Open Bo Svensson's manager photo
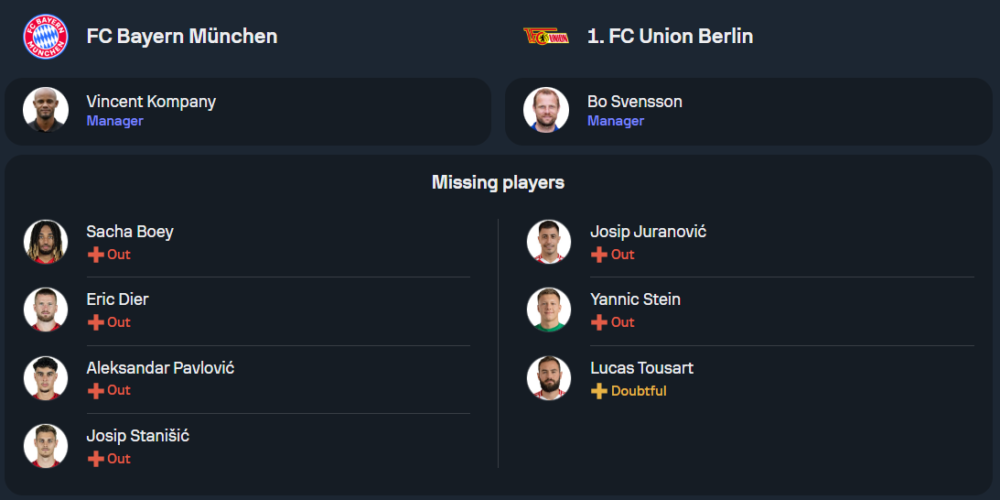Image resolution: width=1000 pixels, height=500 pixels. click(547, 110)
